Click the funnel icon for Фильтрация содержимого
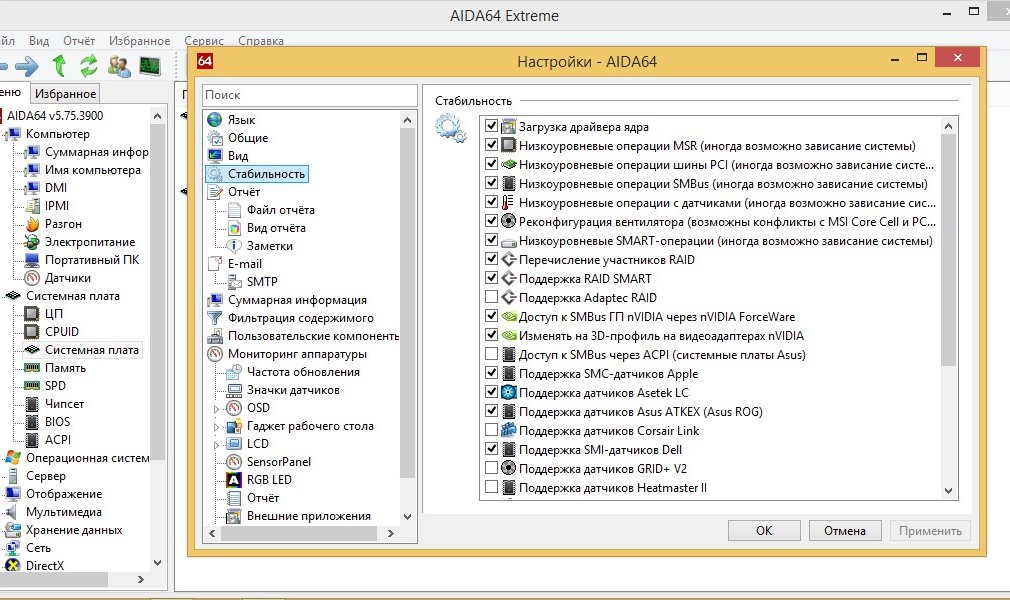Image resolution: width=1010 pixels, height=600 pixels. pyautogui.click(x=214, y=318)
